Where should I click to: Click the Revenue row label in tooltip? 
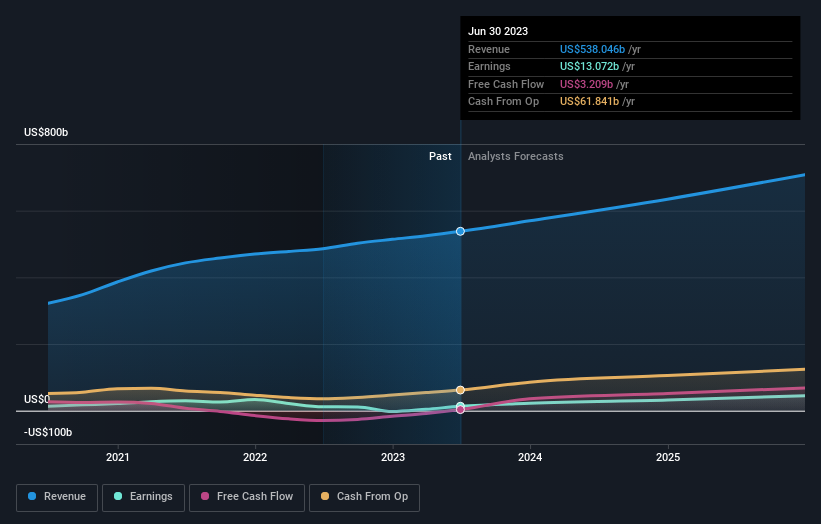click(x=489, y=49)
